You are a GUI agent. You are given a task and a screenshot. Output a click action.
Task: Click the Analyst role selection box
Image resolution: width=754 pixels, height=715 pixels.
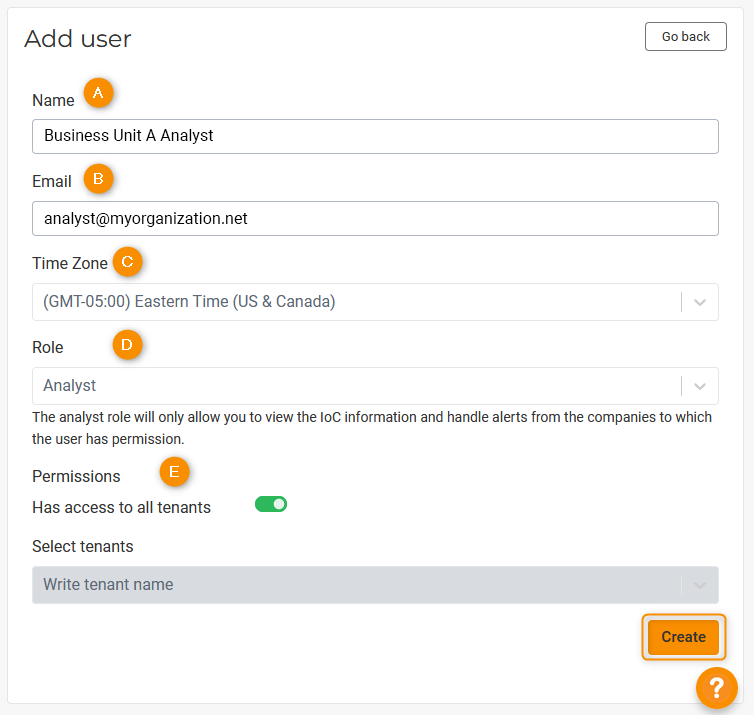tap(355, 386)
